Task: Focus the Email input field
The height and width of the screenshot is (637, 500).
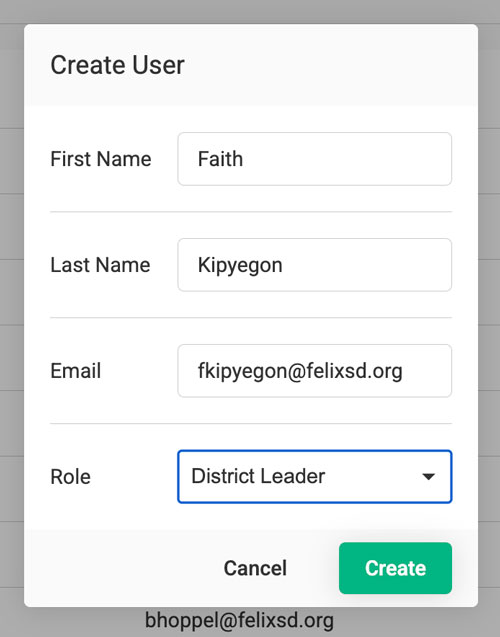Action: click(314, 371)
